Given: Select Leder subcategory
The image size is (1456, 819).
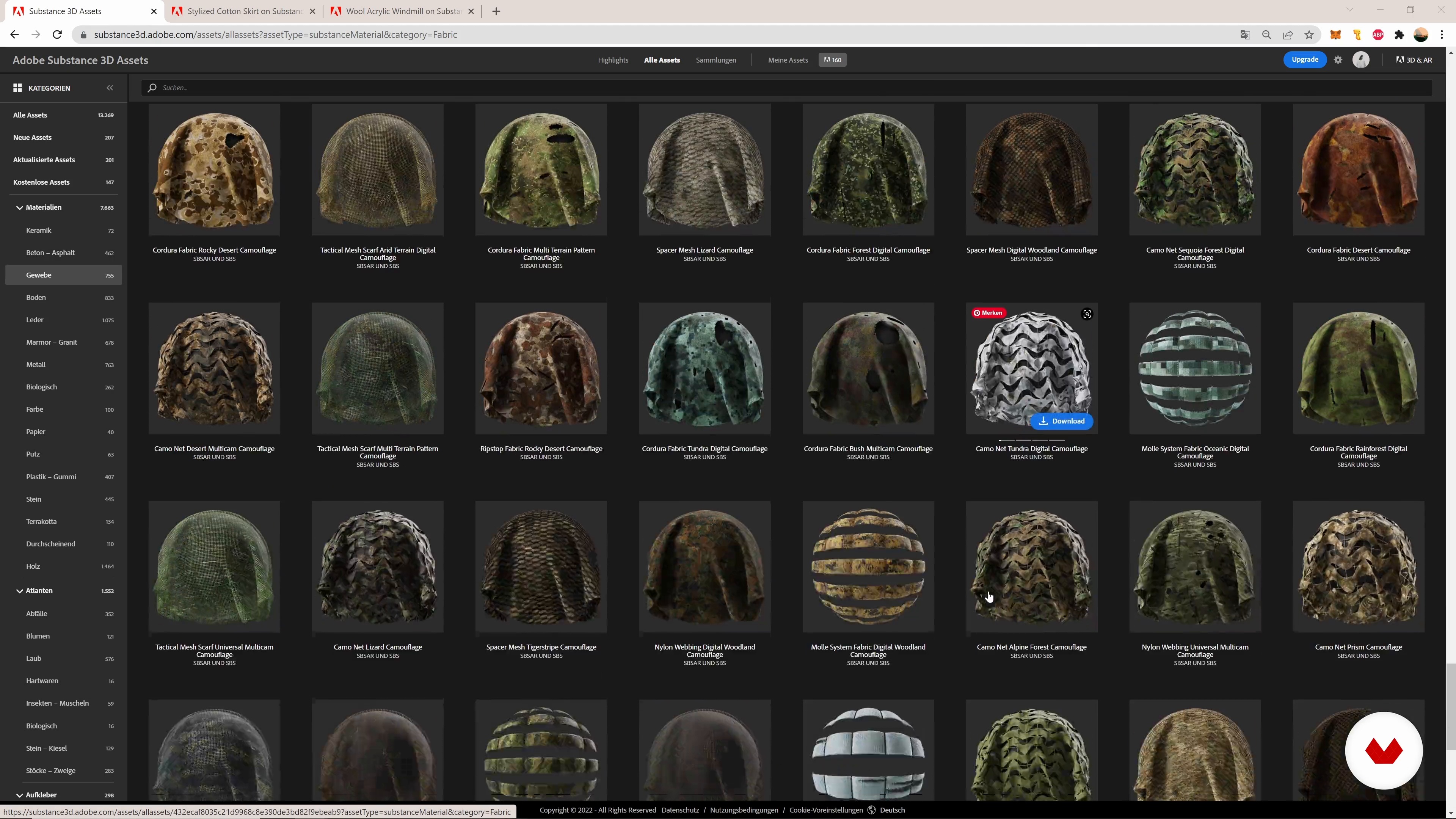Looking at the screenshot, I should tap(63, 320).
